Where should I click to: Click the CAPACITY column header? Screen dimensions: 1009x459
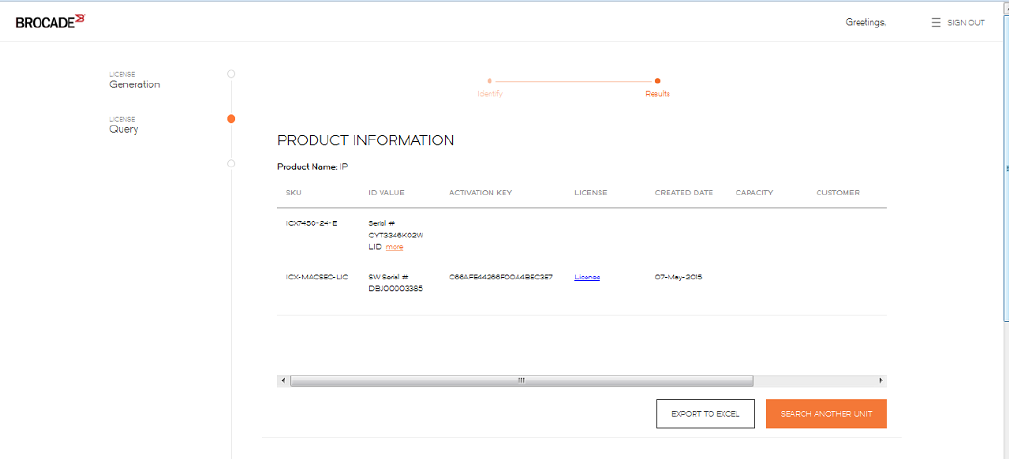tap(754, 192)
